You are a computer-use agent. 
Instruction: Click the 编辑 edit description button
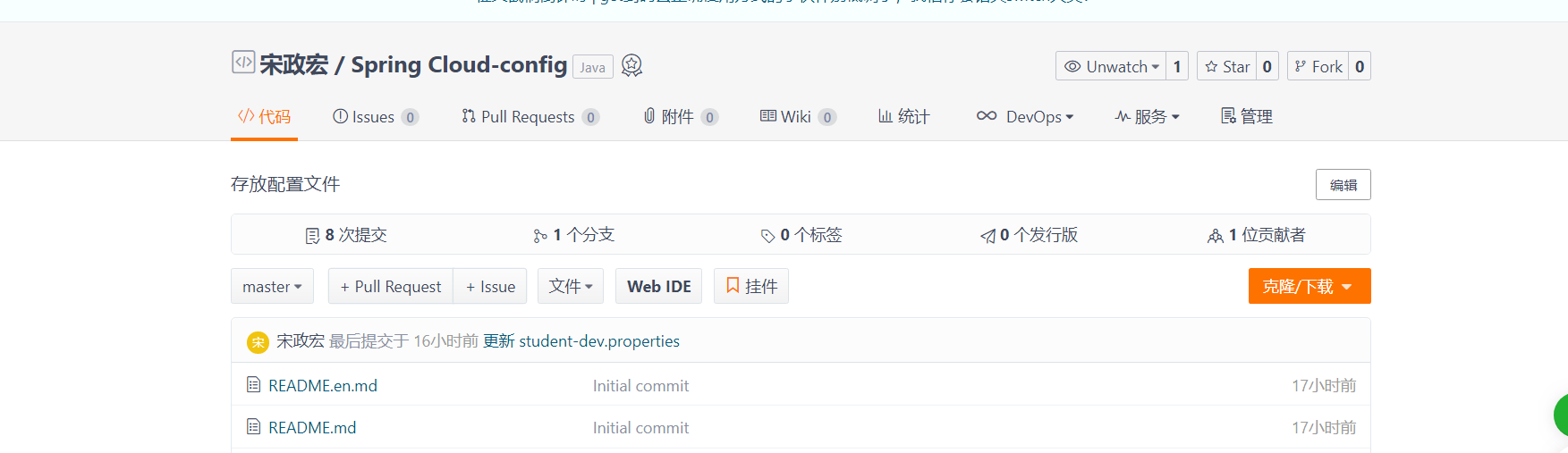[1343, 185]
